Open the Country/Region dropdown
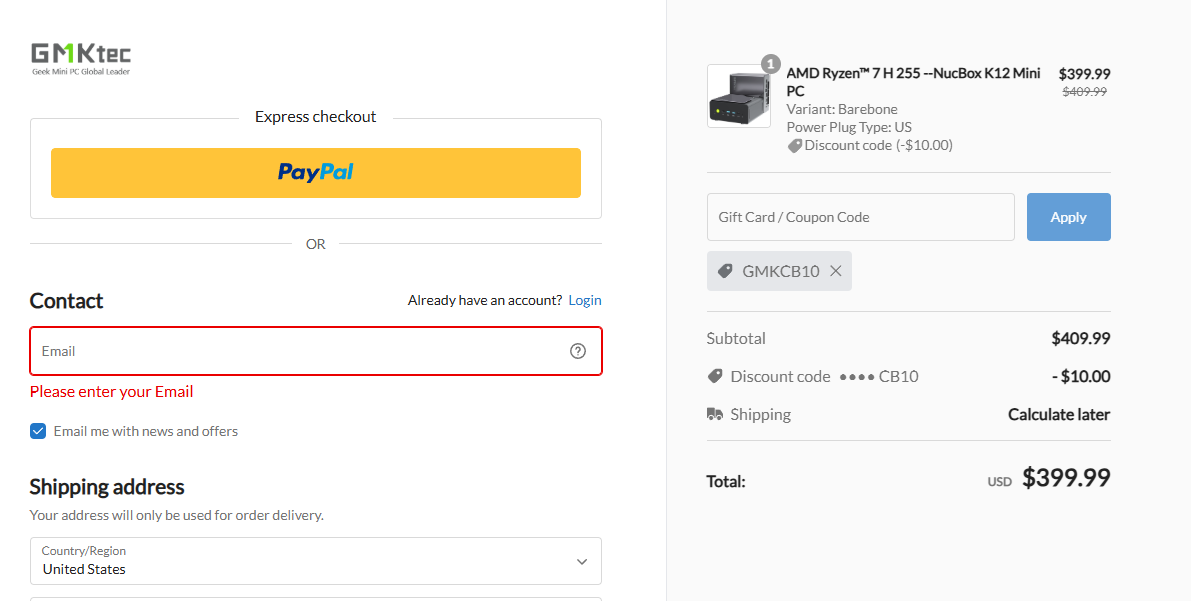 316,561
